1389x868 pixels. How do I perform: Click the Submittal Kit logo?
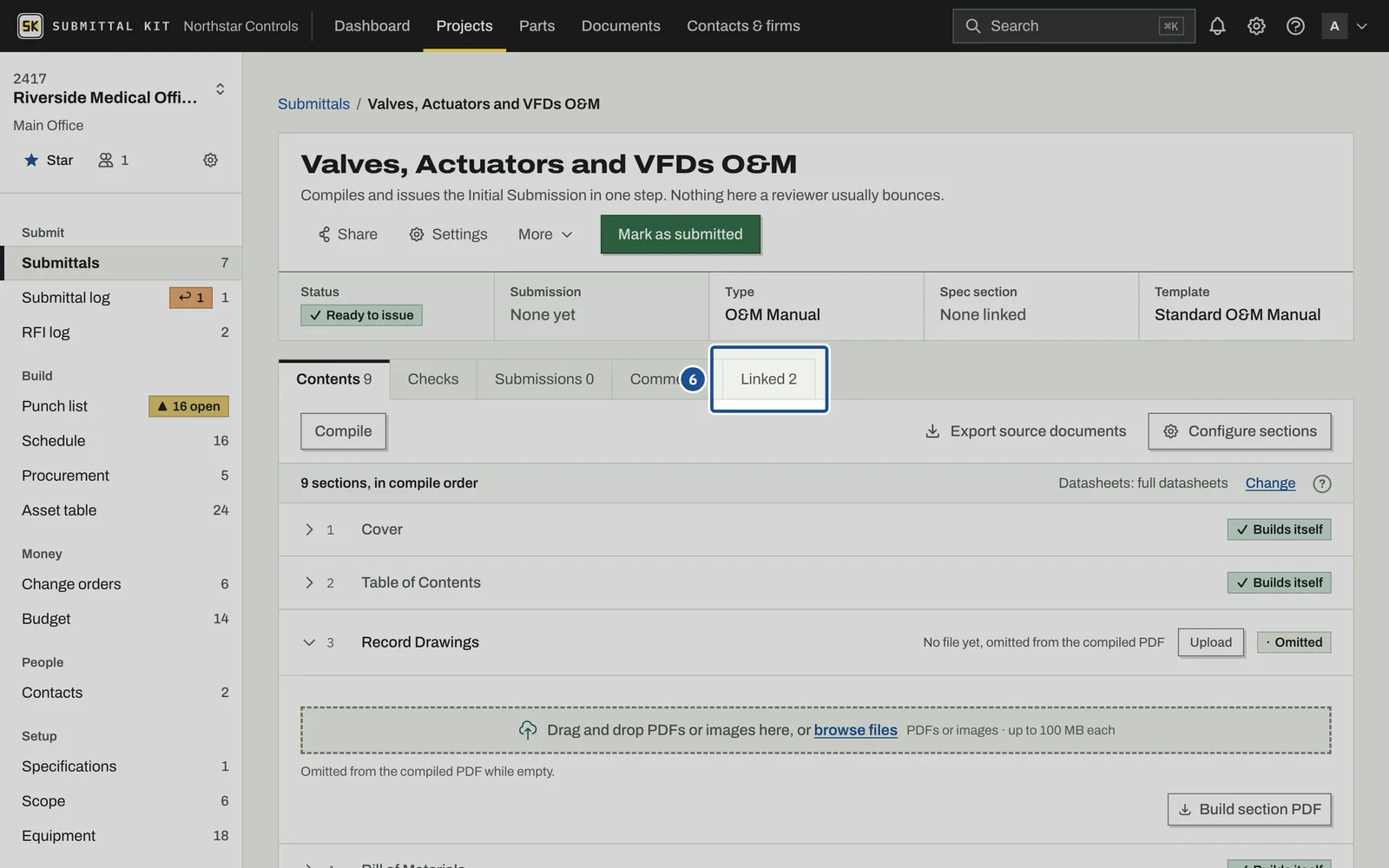coord(30,26)
